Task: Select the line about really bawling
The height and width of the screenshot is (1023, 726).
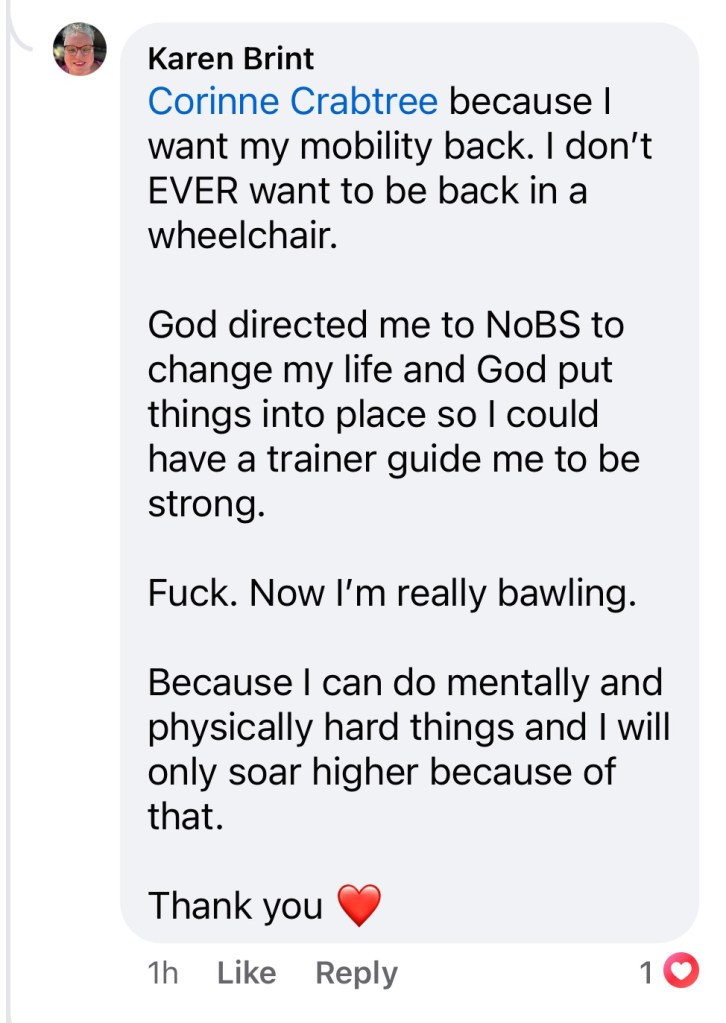Action: click(x=392, y=594)
